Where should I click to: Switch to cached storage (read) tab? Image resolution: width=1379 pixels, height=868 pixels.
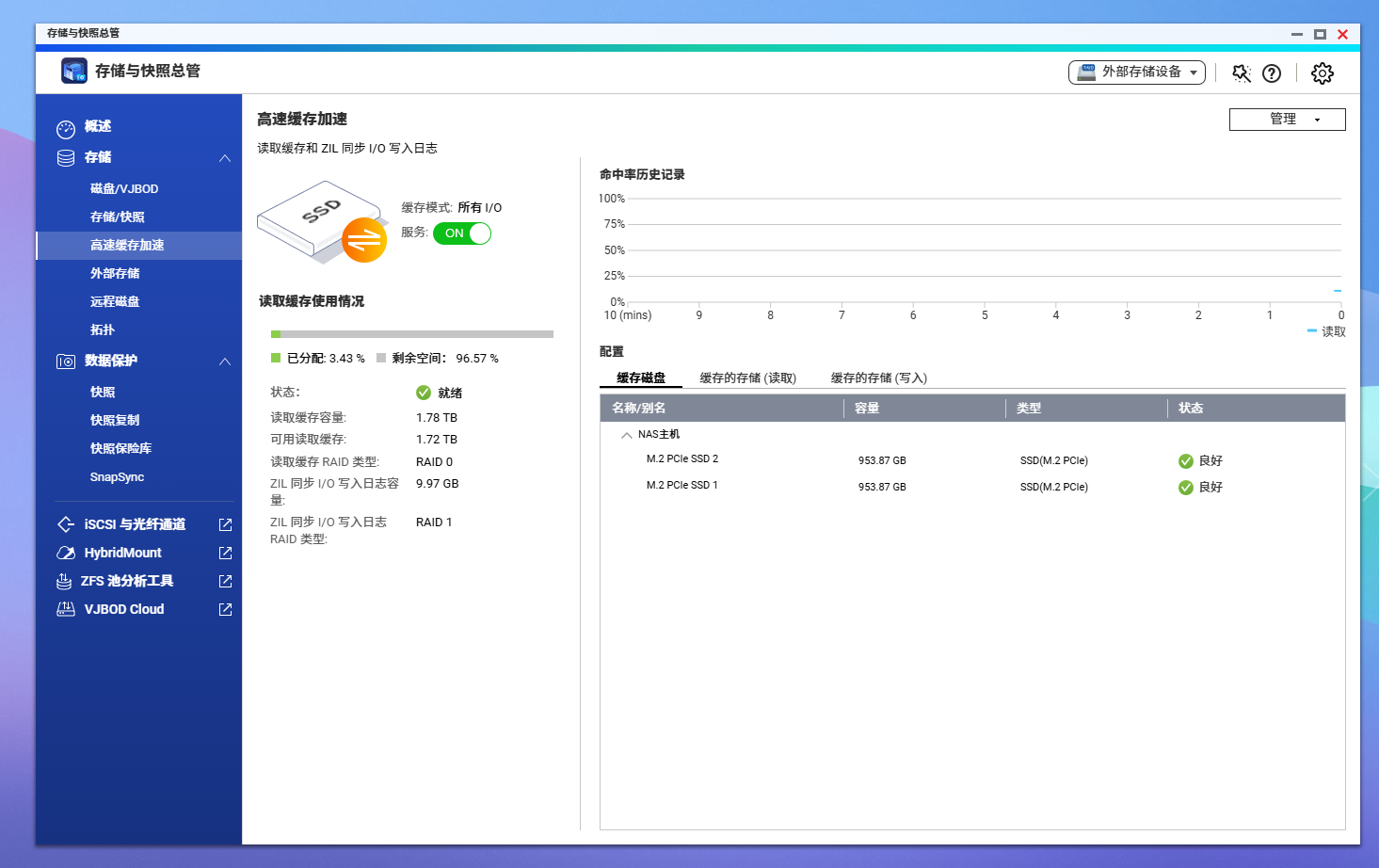click(747, 378)
